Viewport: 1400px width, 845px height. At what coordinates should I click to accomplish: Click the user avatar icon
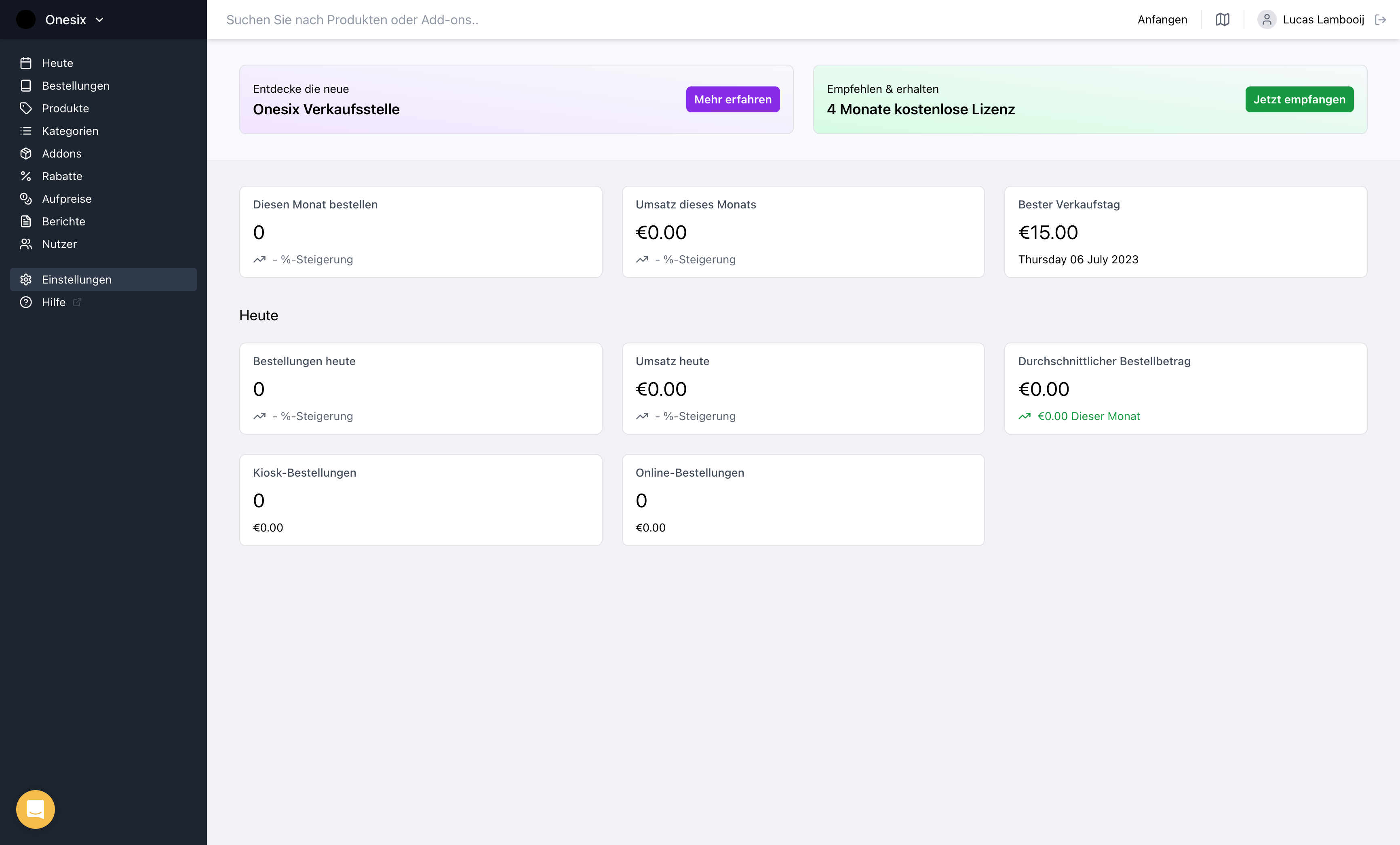[1267, 20]
